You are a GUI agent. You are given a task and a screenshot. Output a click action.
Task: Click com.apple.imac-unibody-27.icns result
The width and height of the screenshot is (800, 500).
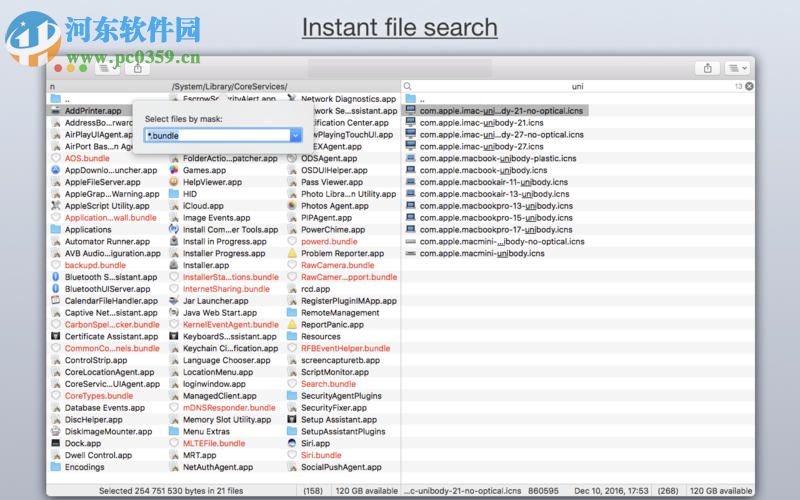481,146
